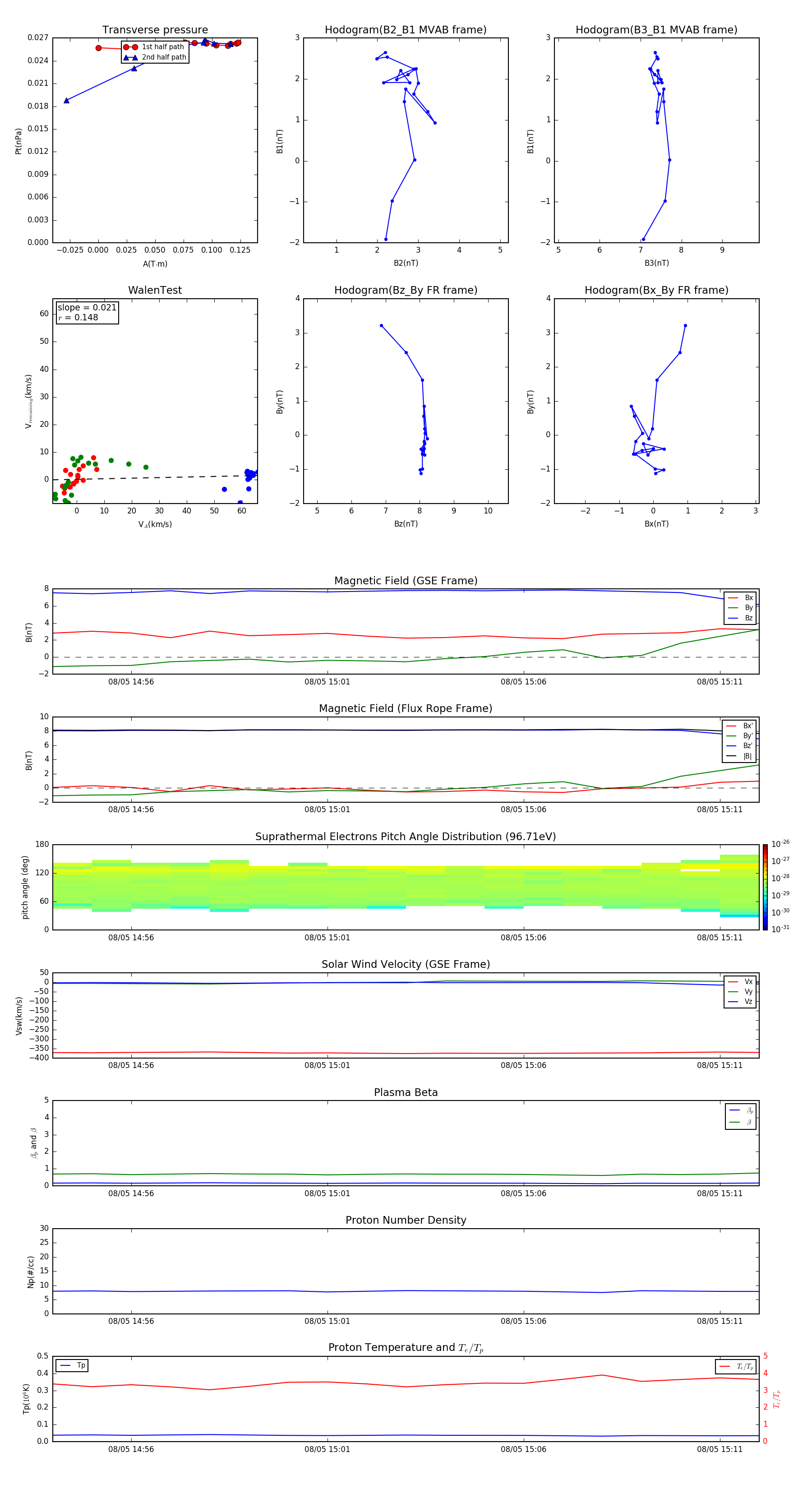
Task: Click the "Bz(nT)" x-axis label
Action: [406, 524]
